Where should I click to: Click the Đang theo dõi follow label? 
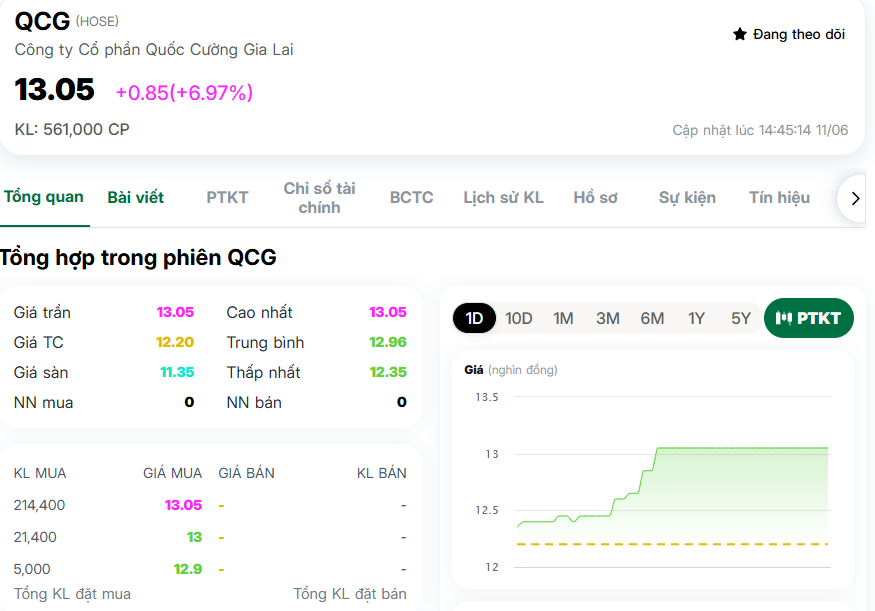(799, 35)
